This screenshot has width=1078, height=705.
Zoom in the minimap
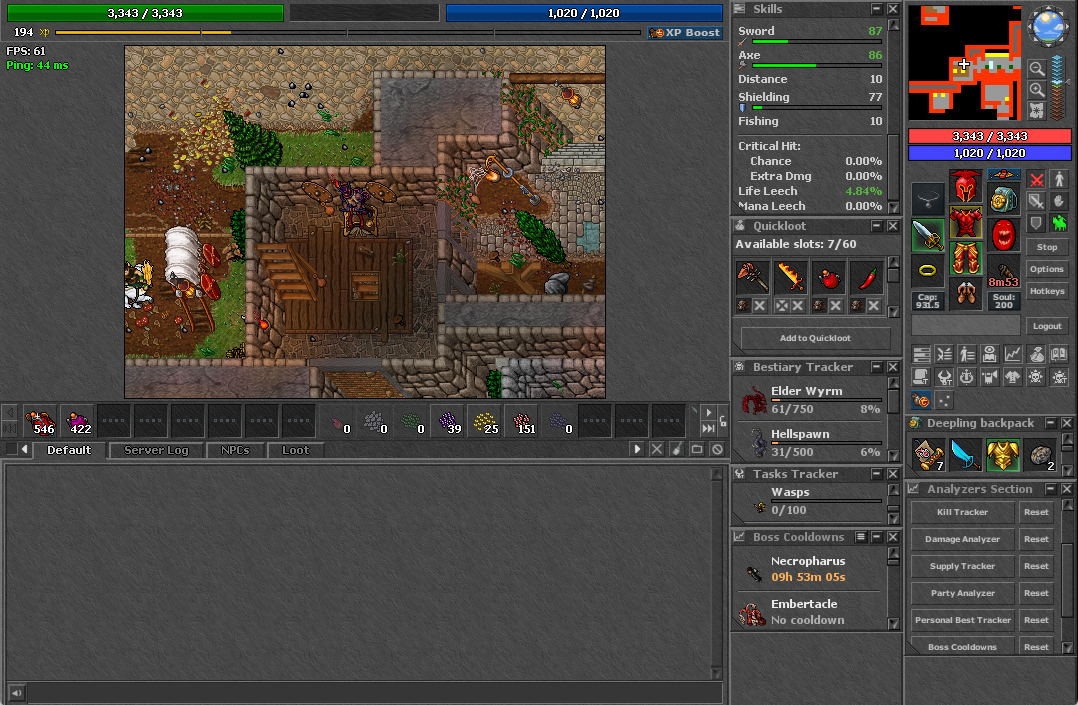tap(1037, 89)
